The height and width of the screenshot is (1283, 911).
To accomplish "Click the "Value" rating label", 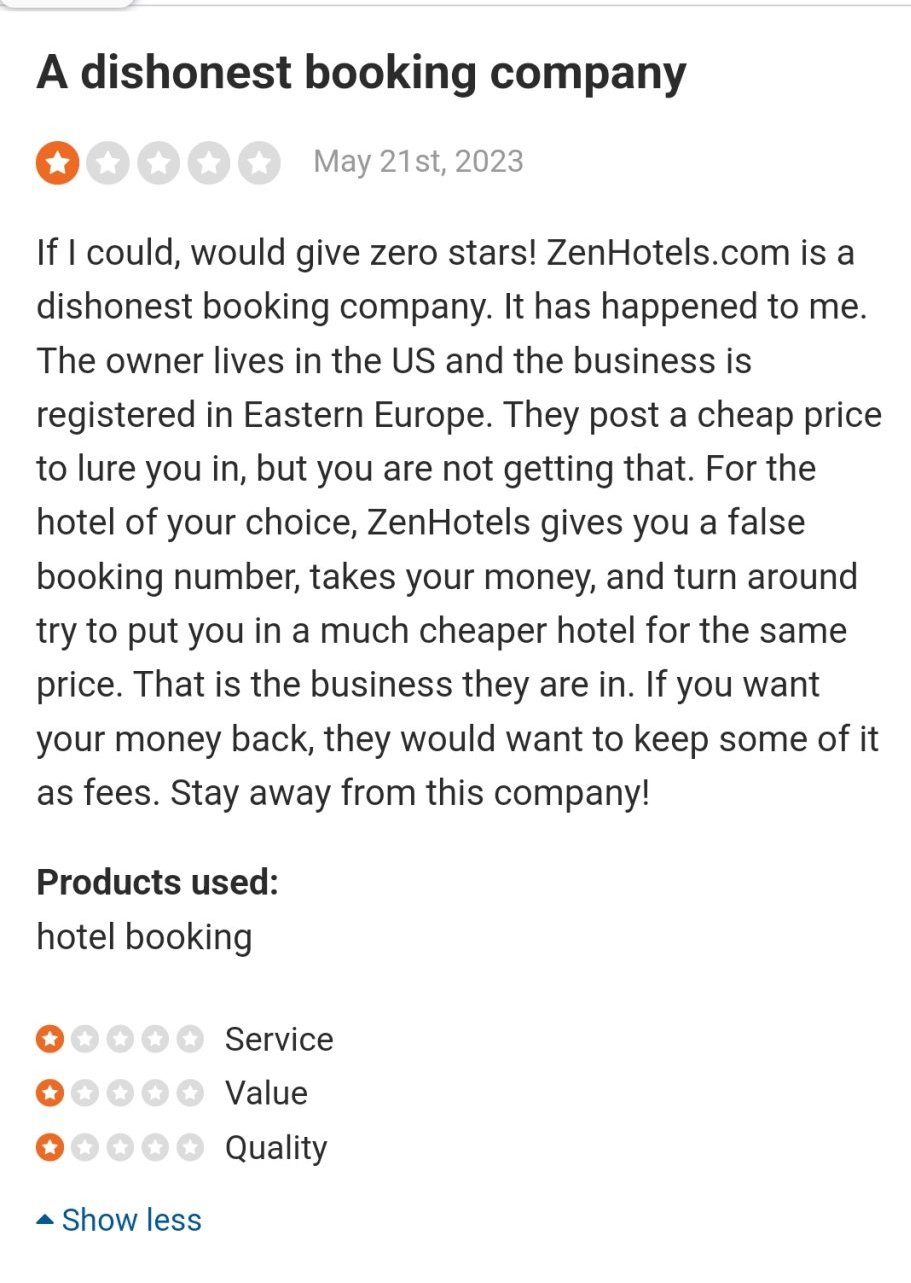I will [x=266, y=1093].
